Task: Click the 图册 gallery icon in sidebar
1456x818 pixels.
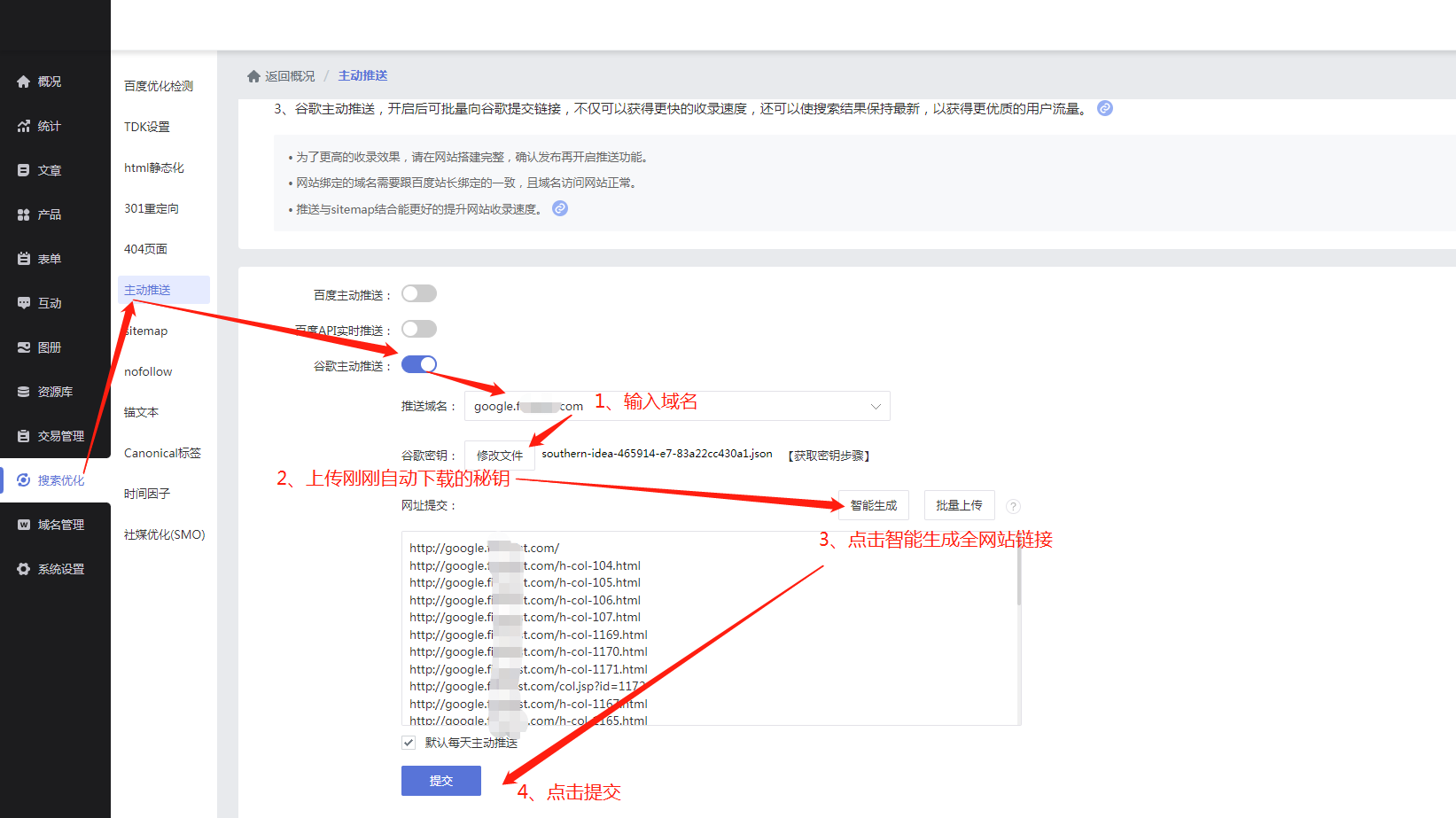Action: pyautogui.click(x=24, y=347)
